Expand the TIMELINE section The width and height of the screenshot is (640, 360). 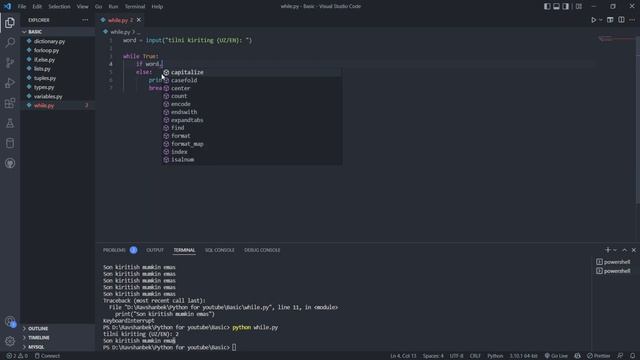(x=58, y=338)
